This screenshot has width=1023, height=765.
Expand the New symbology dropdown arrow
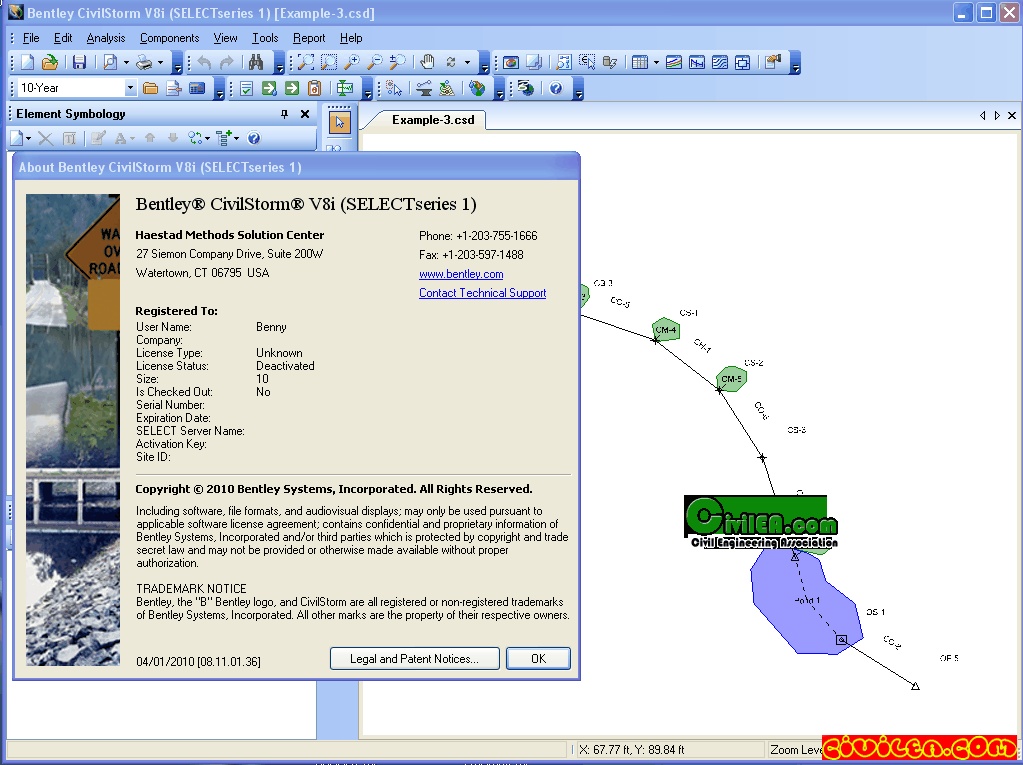point(29,138)
